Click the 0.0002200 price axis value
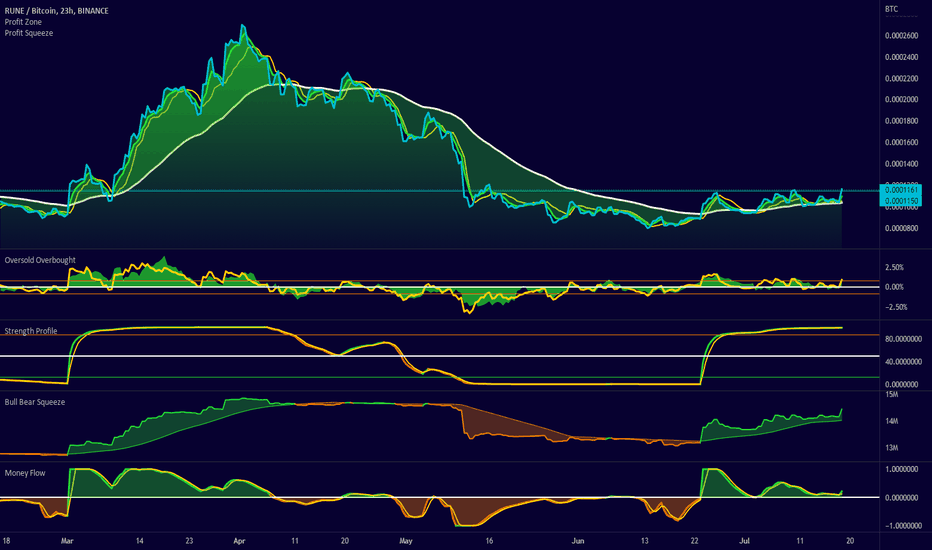 click(x=901, y=78)
